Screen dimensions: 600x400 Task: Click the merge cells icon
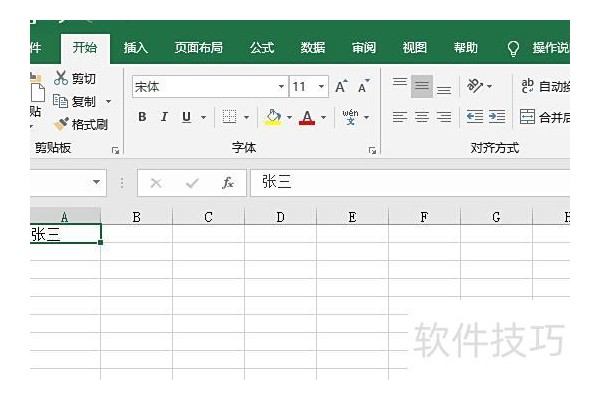pyautogui.click(x=527, y=117)
